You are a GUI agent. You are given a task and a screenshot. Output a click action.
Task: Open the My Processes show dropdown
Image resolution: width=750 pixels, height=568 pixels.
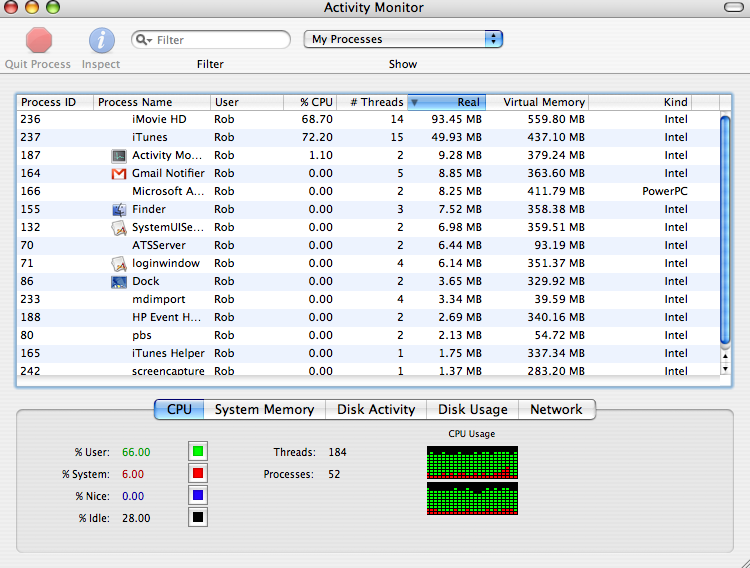tap(403, 39)
